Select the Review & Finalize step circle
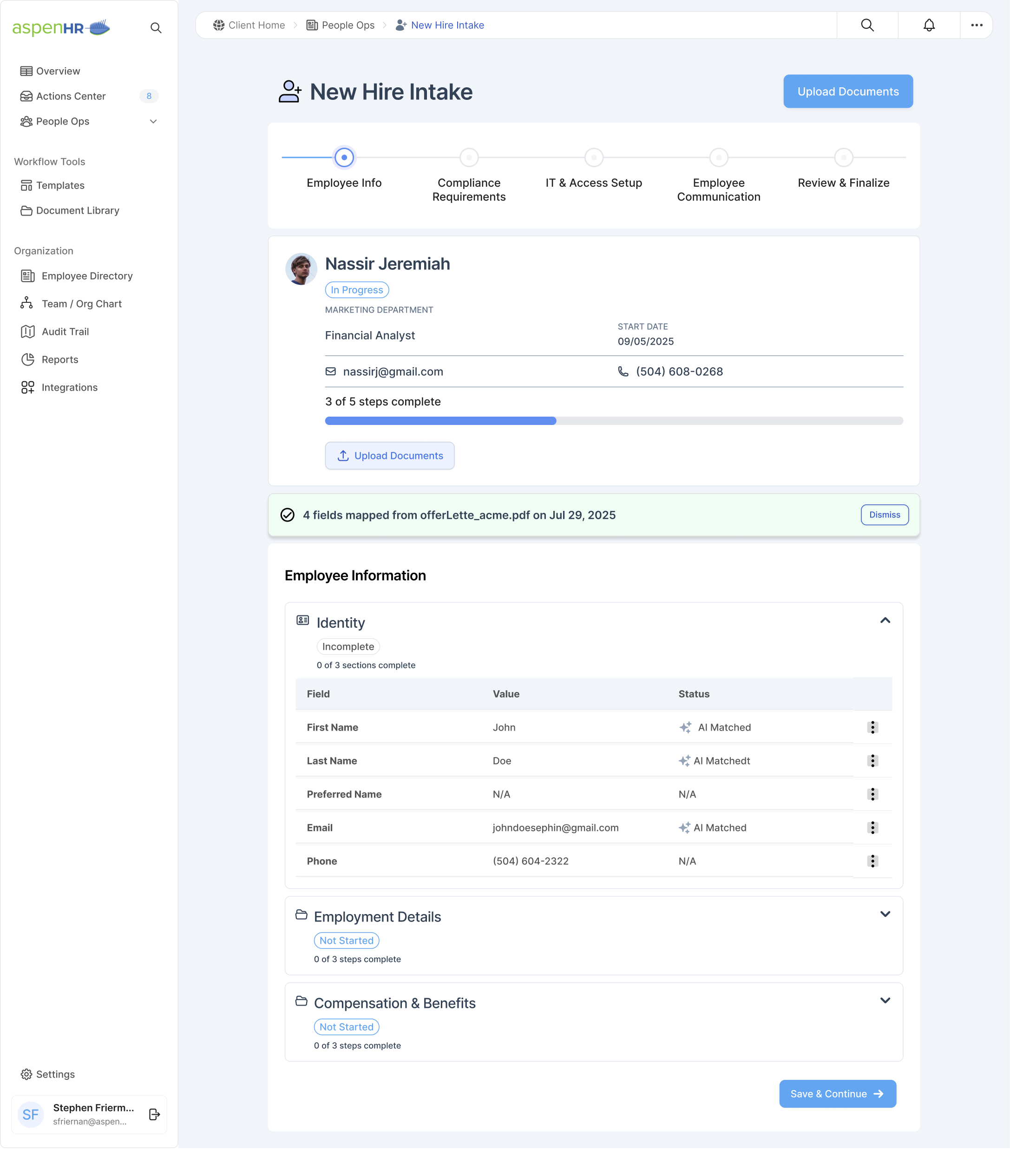The image size is (1010, 1176). [x=844, y=157]
